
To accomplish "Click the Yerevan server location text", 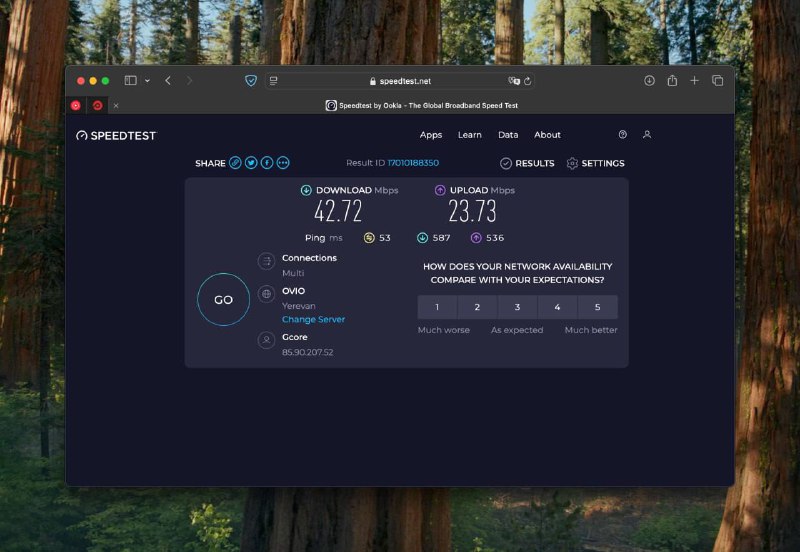I will coord(298,306).
